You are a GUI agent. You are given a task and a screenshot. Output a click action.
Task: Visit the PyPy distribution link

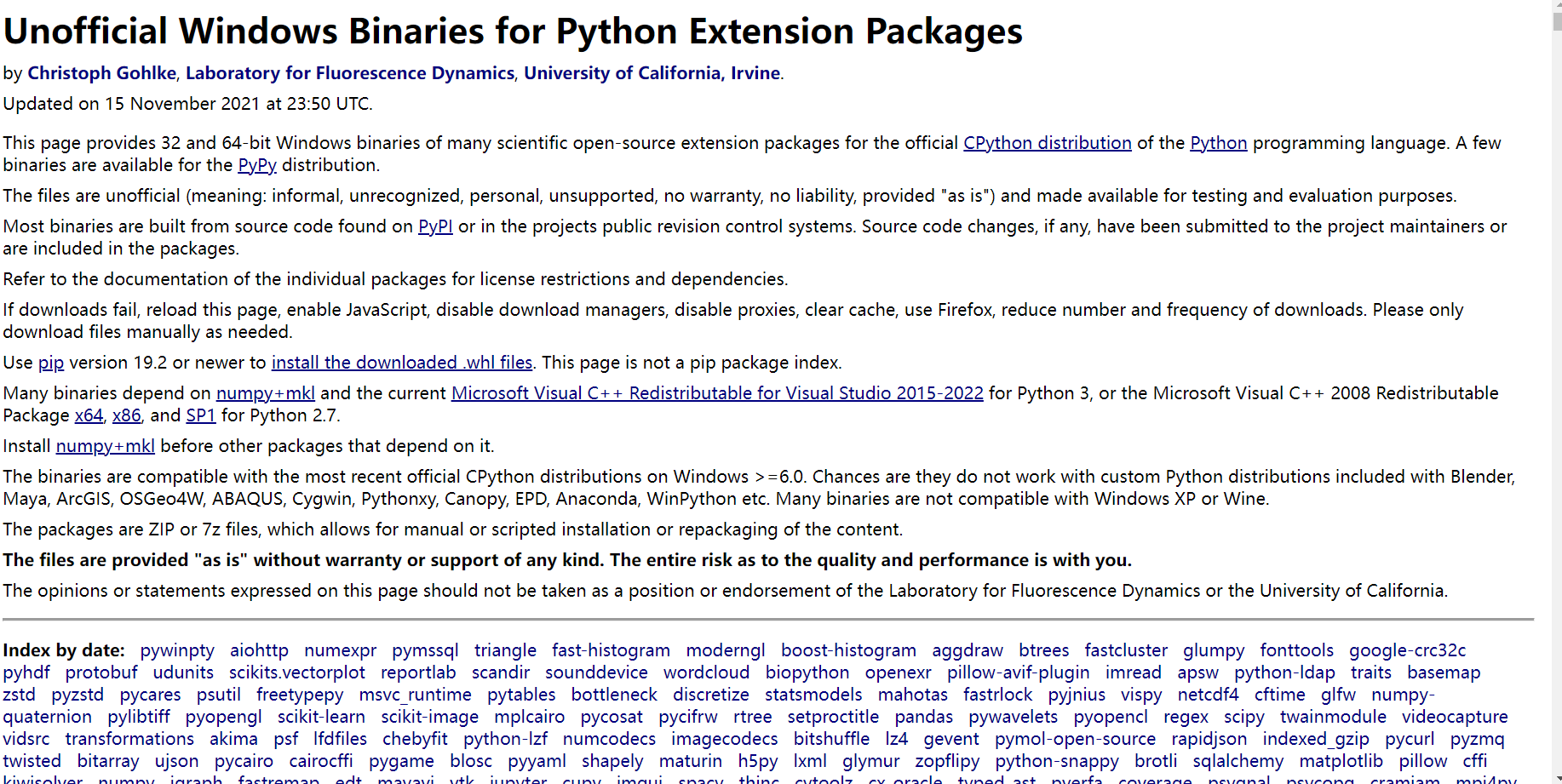tap(256, 164)
